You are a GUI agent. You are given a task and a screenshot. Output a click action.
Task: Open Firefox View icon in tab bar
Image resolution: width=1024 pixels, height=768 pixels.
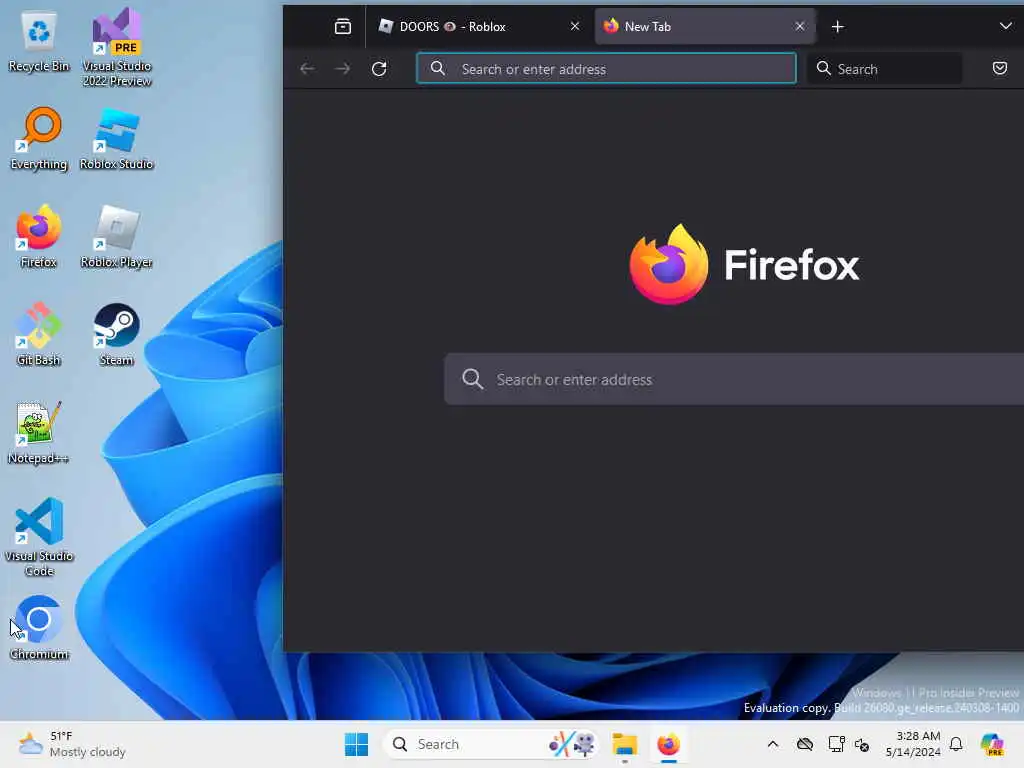coord(343,27)
